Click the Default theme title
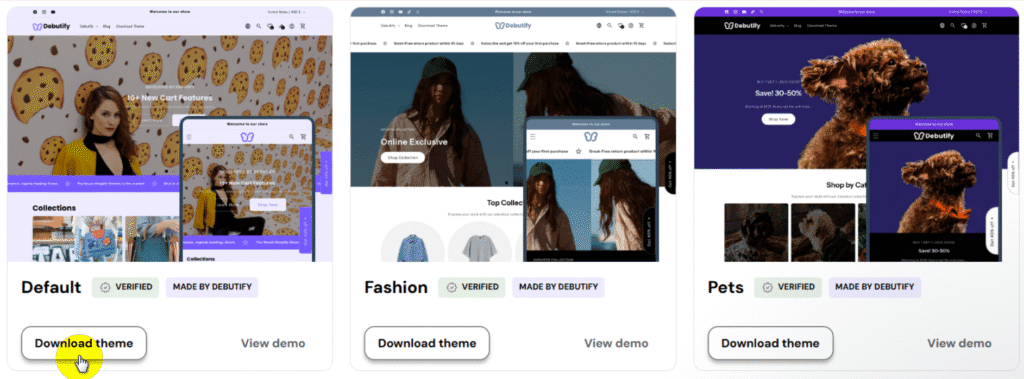Image resolution: width=1024 pixels, height=379 pixels. (x=51, y=288)
